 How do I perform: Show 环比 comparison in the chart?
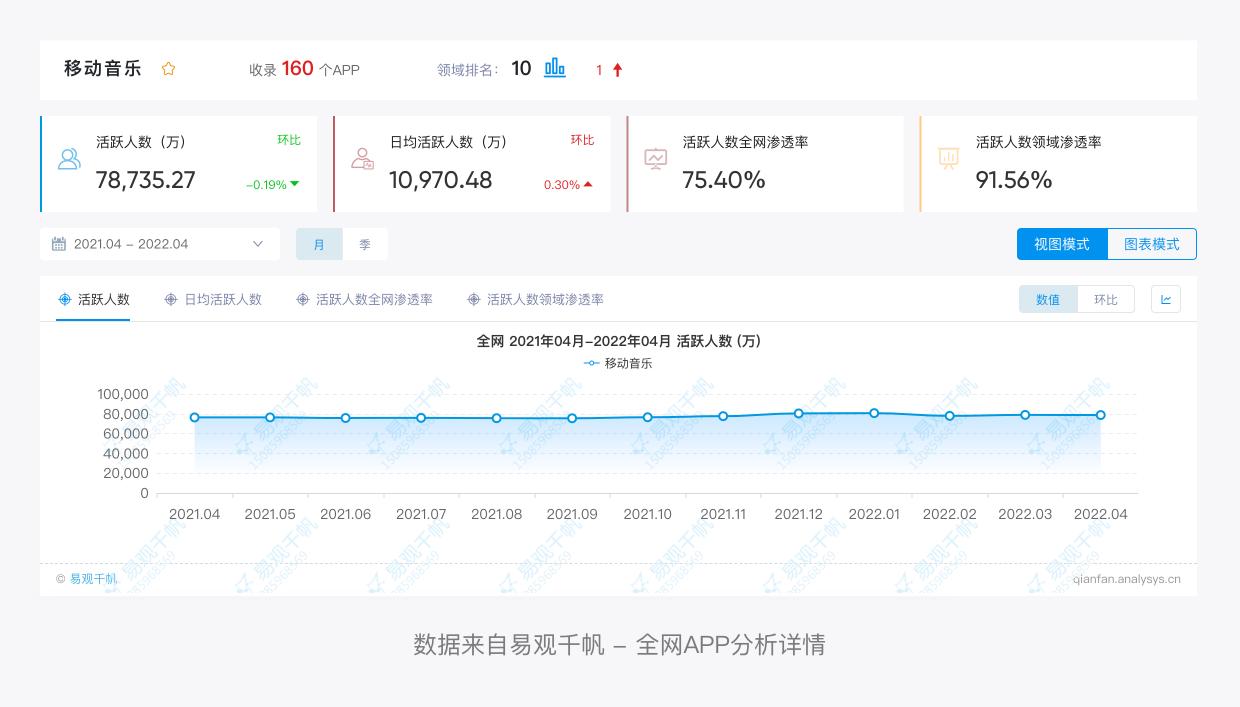(x=1106, y=299)
